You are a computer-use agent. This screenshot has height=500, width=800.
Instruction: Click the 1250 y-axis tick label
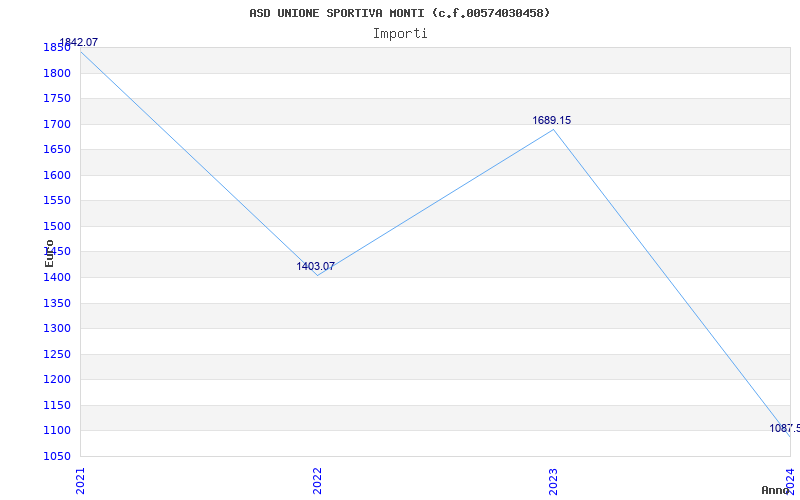pos(57,354)
